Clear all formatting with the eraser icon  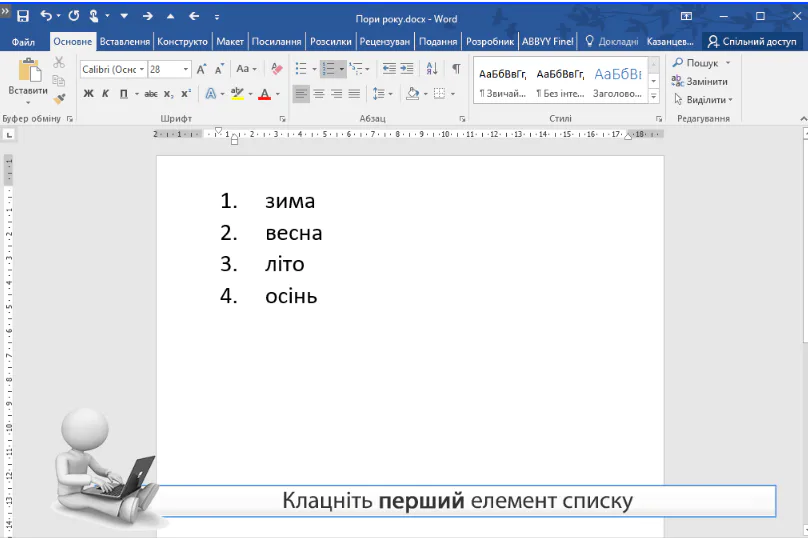tap(276, 69)
